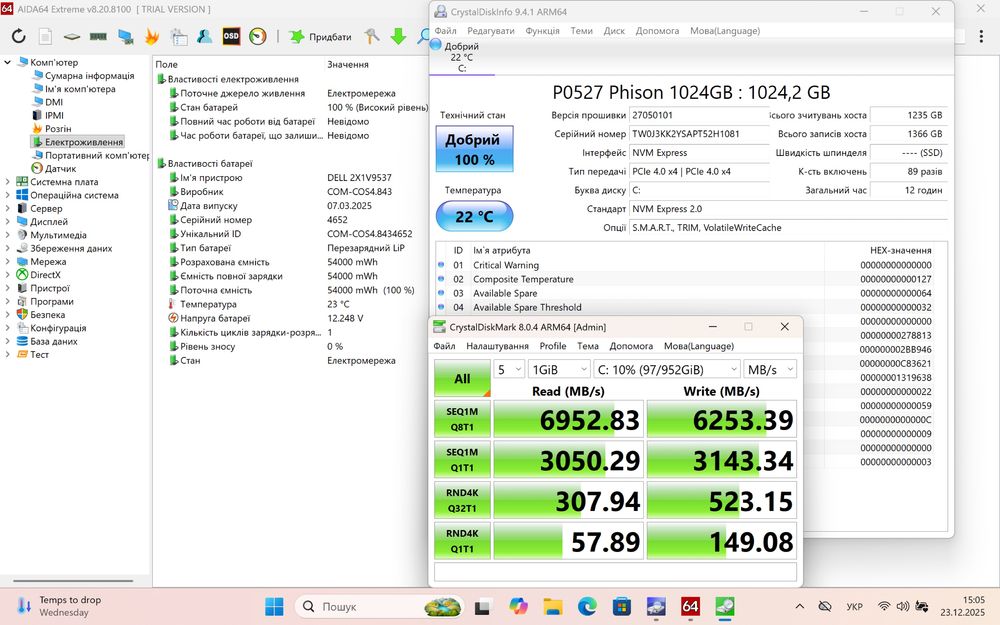The height and width of the screenshot is (625, 1000).
Task: Run the SEQ1M Q8T1 test
Action: [x=462, y=419]
